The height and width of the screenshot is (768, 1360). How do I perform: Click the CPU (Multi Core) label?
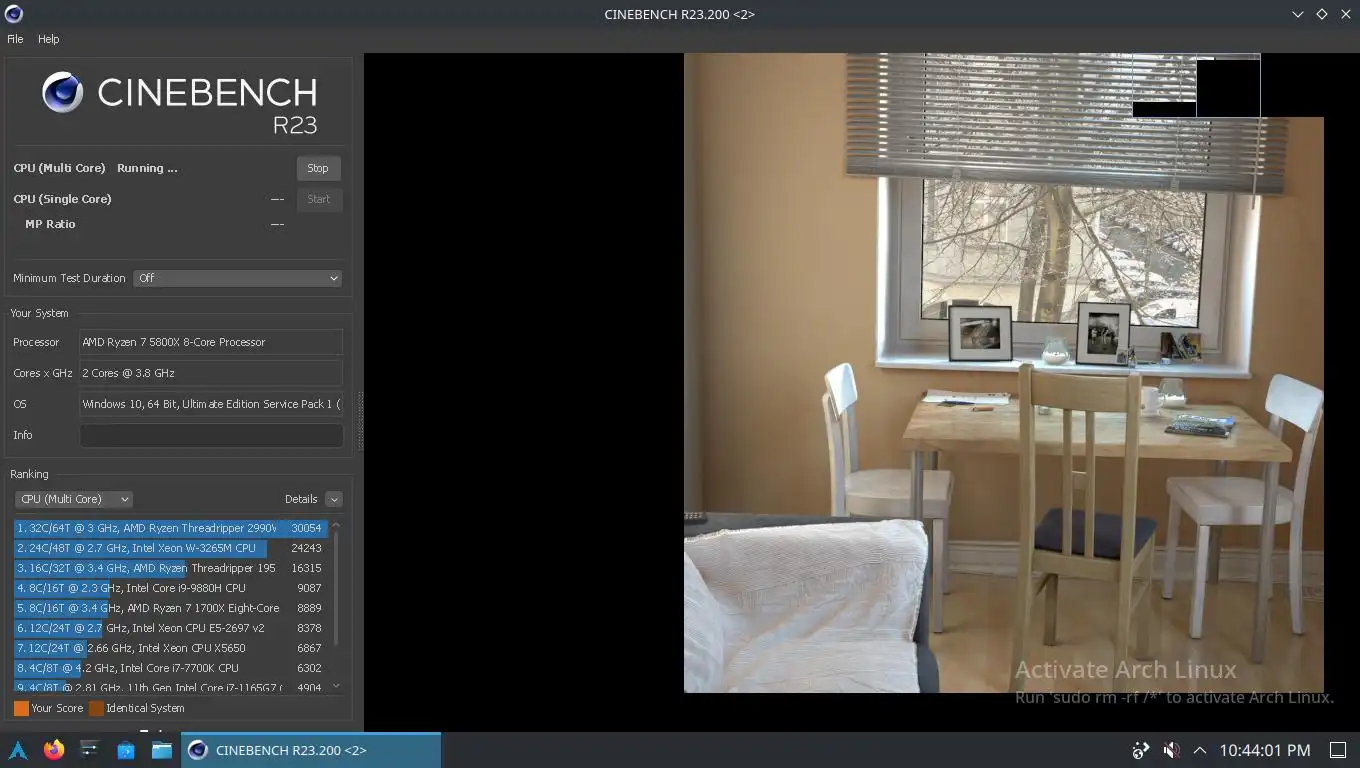pyautogui.click(x=59, y=168)
